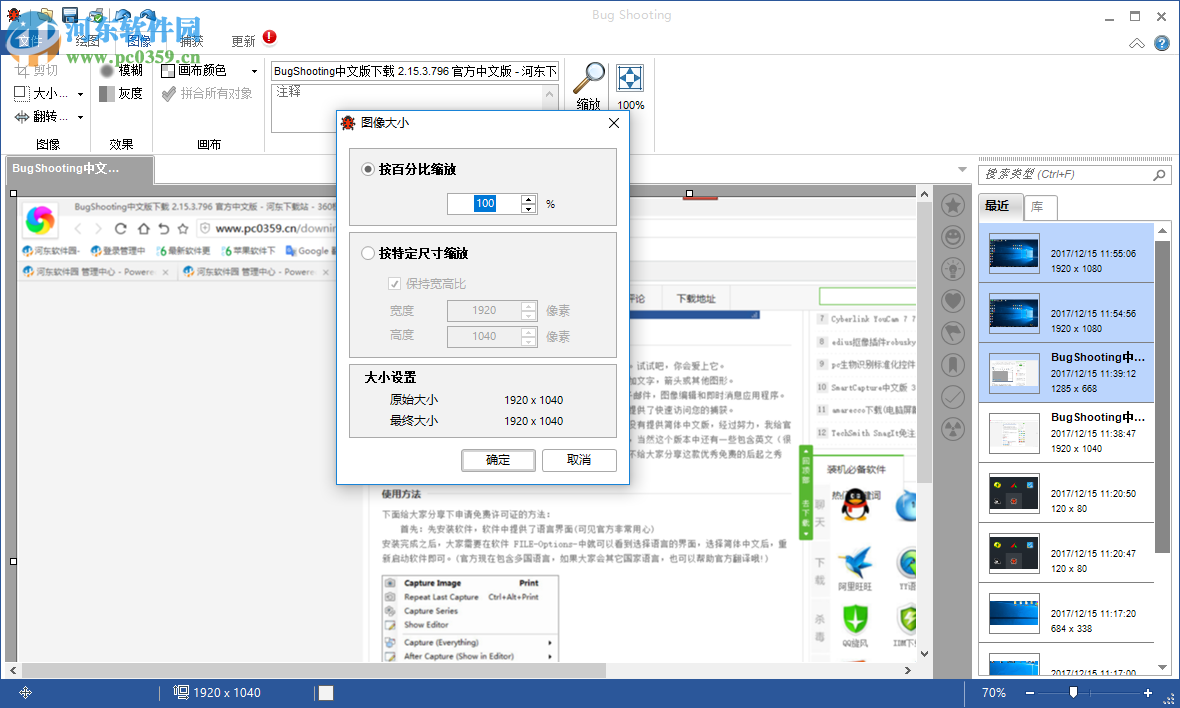Select the 缩放 magnifier zoom tool
This screenshot has width=1180, height=708.
click(x=589, y=78)
